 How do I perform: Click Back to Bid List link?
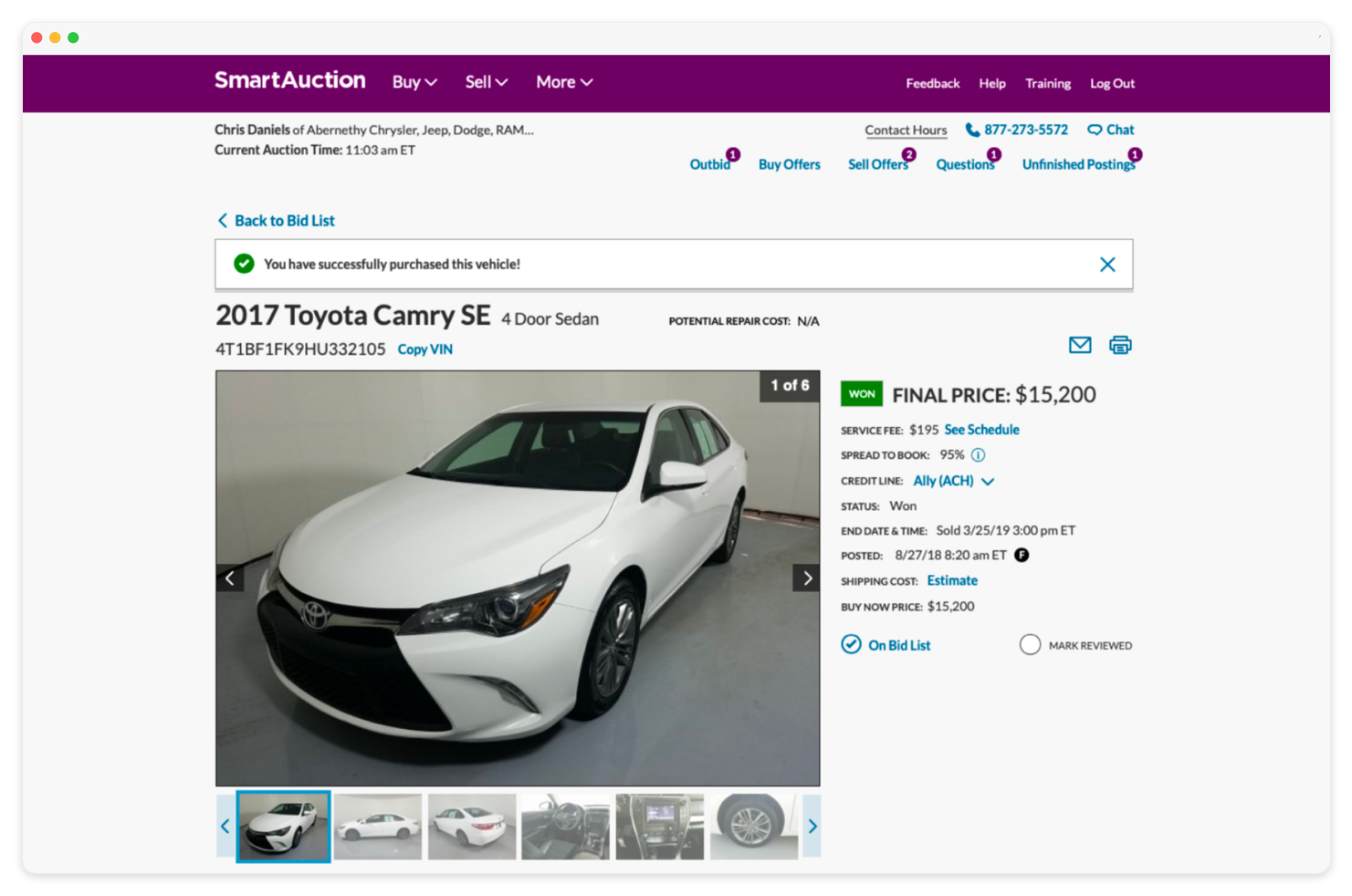click(284, 221)
